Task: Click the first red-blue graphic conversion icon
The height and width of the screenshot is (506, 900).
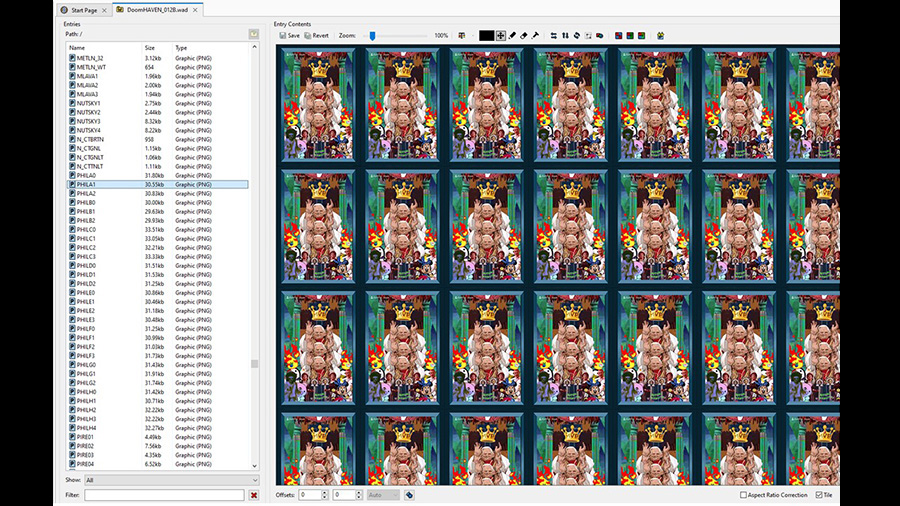Action: click(618, 36)
